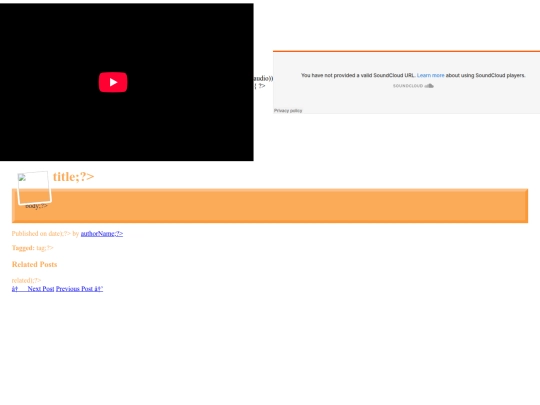Open the SoundCloud 'Learn more' link

tap(430, 75)
